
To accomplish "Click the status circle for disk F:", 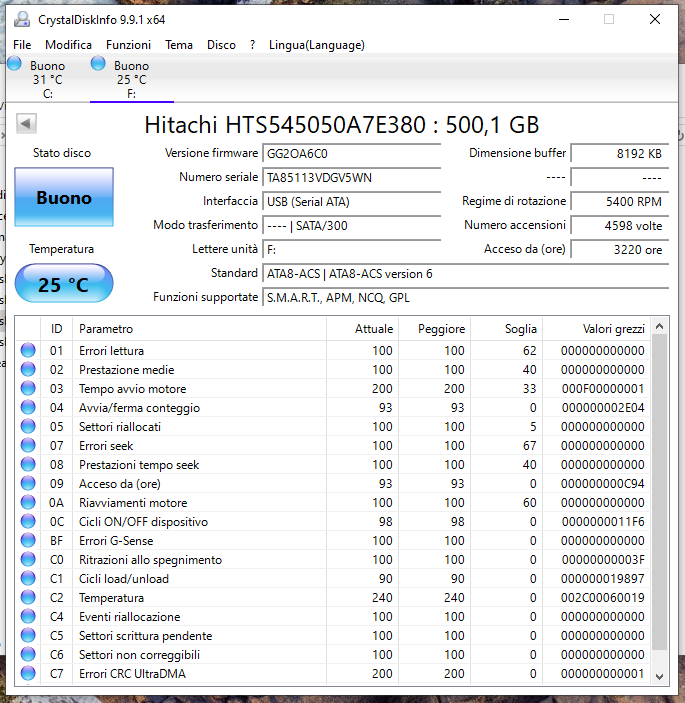I will tap(98, 64).
